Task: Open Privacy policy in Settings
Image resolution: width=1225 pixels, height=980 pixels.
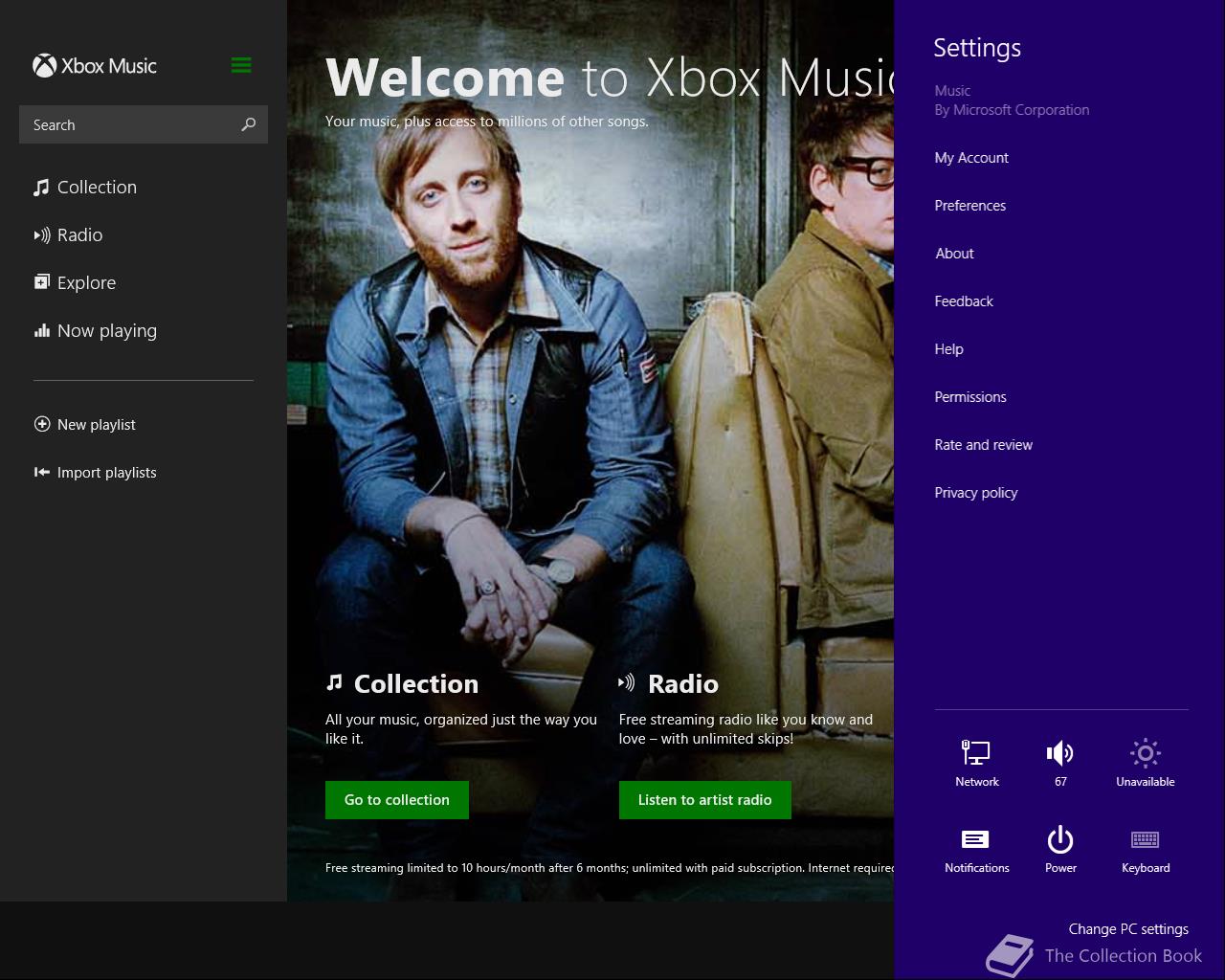Action: (976, 493)
